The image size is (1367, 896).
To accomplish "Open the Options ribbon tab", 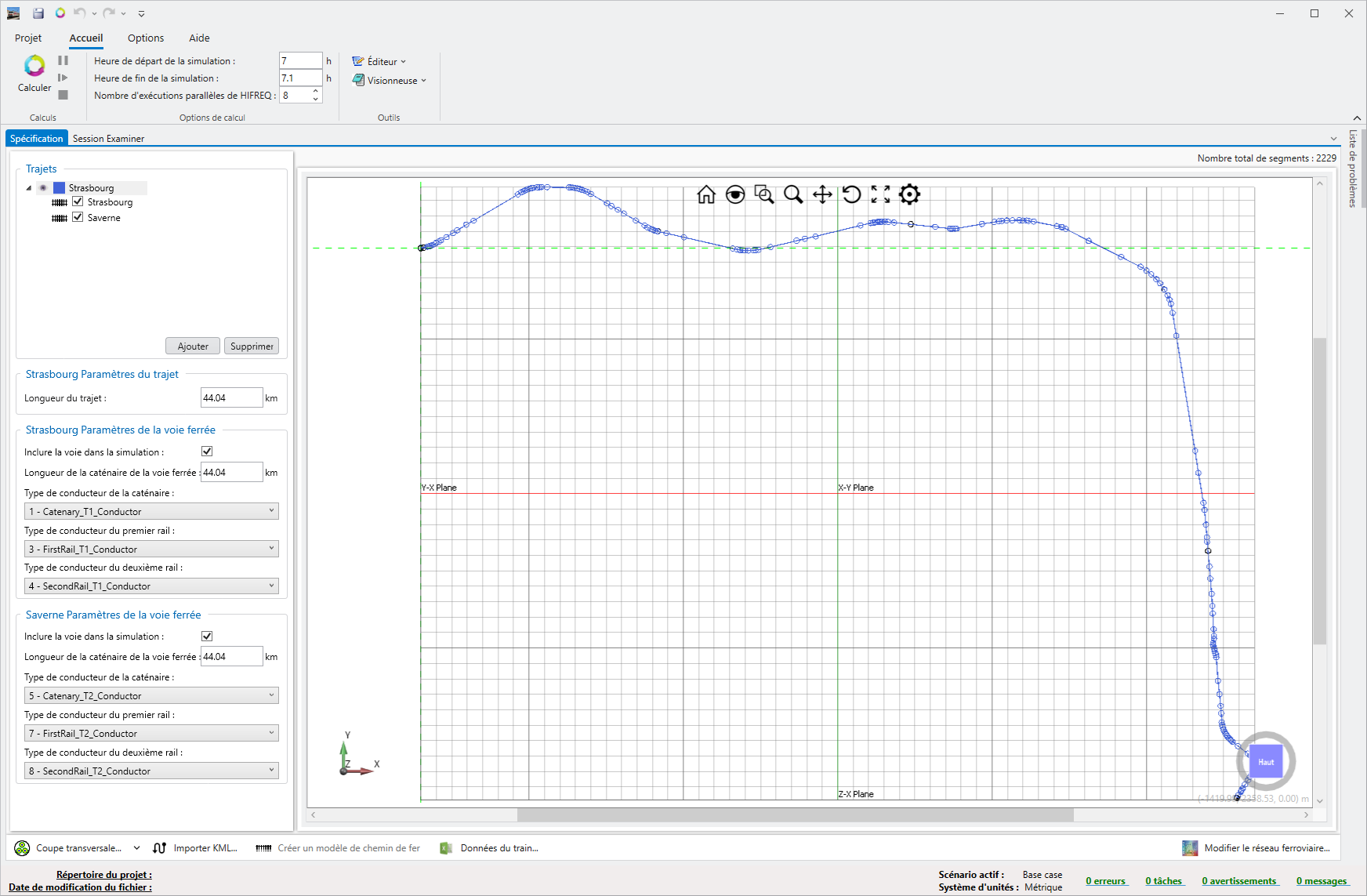I will (x=146, y=38).
